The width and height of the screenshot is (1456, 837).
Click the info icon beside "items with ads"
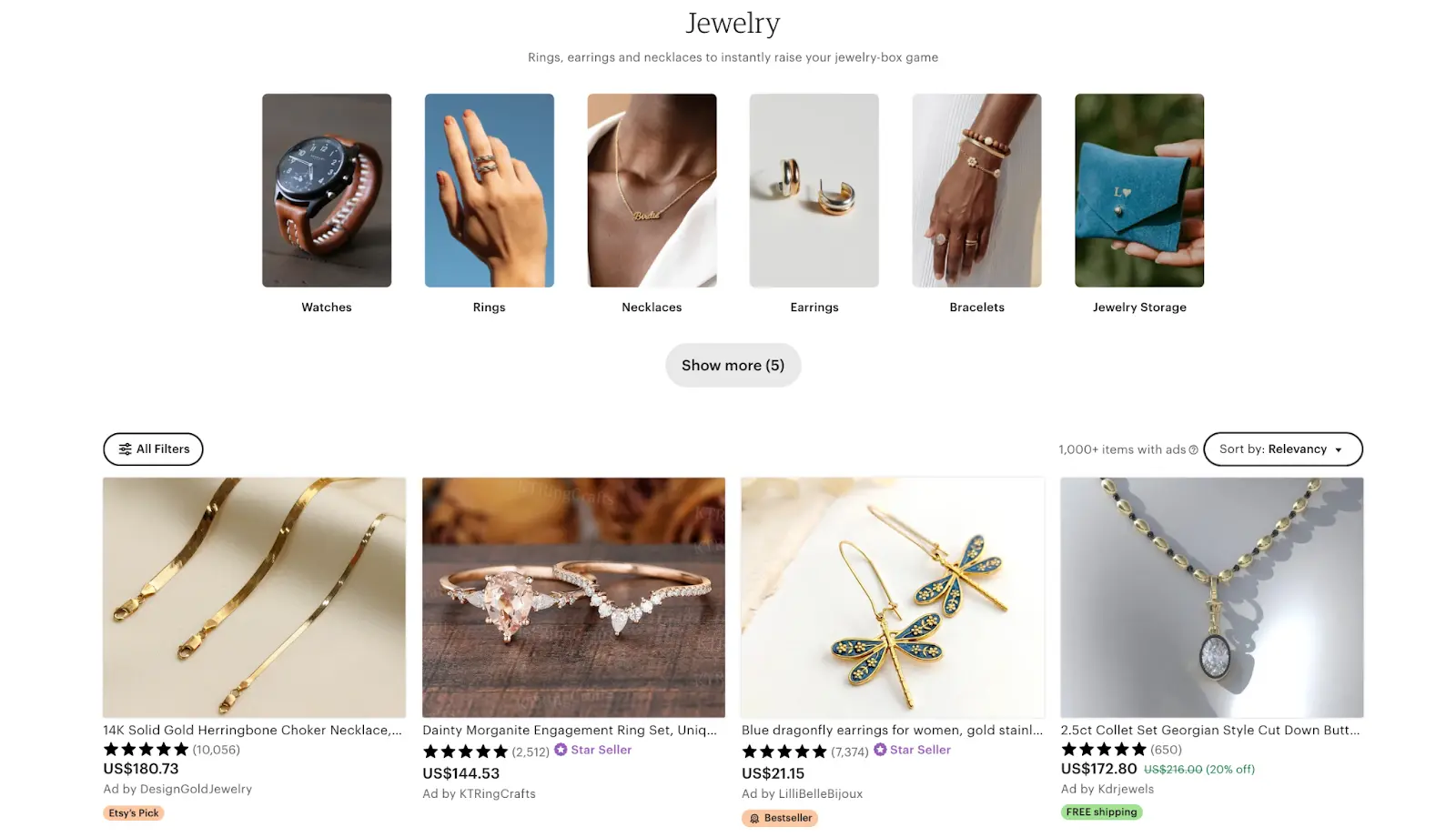click(x=1193, y=449)
